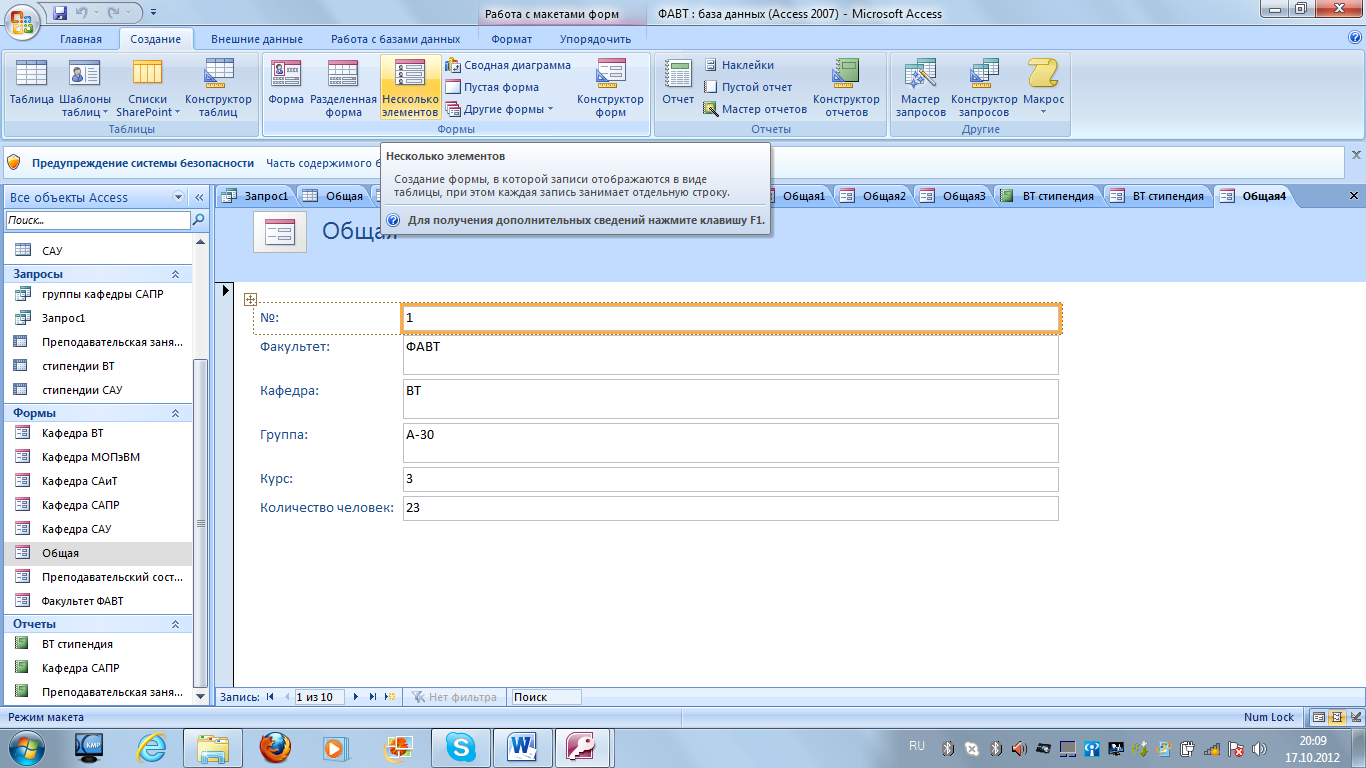
Task: Collapse the Отчеты group
Action: 175,624
